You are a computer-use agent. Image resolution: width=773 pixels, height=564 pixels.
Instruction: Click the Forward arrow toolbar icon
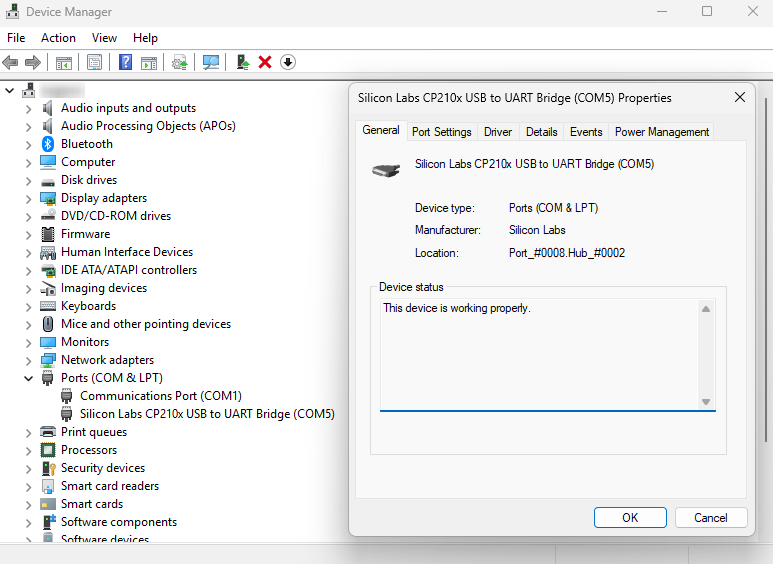point(33,63)
